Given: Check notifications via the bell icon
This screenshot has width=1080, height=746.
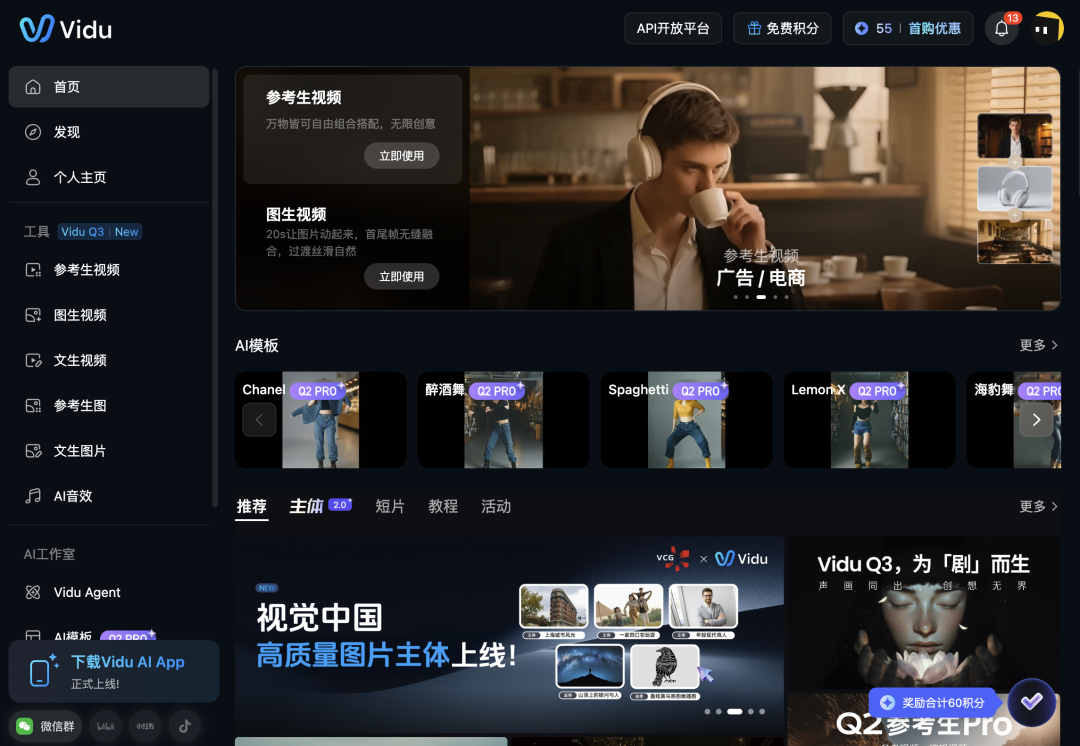Looking at the screenshot, I should coord(1001,29).
